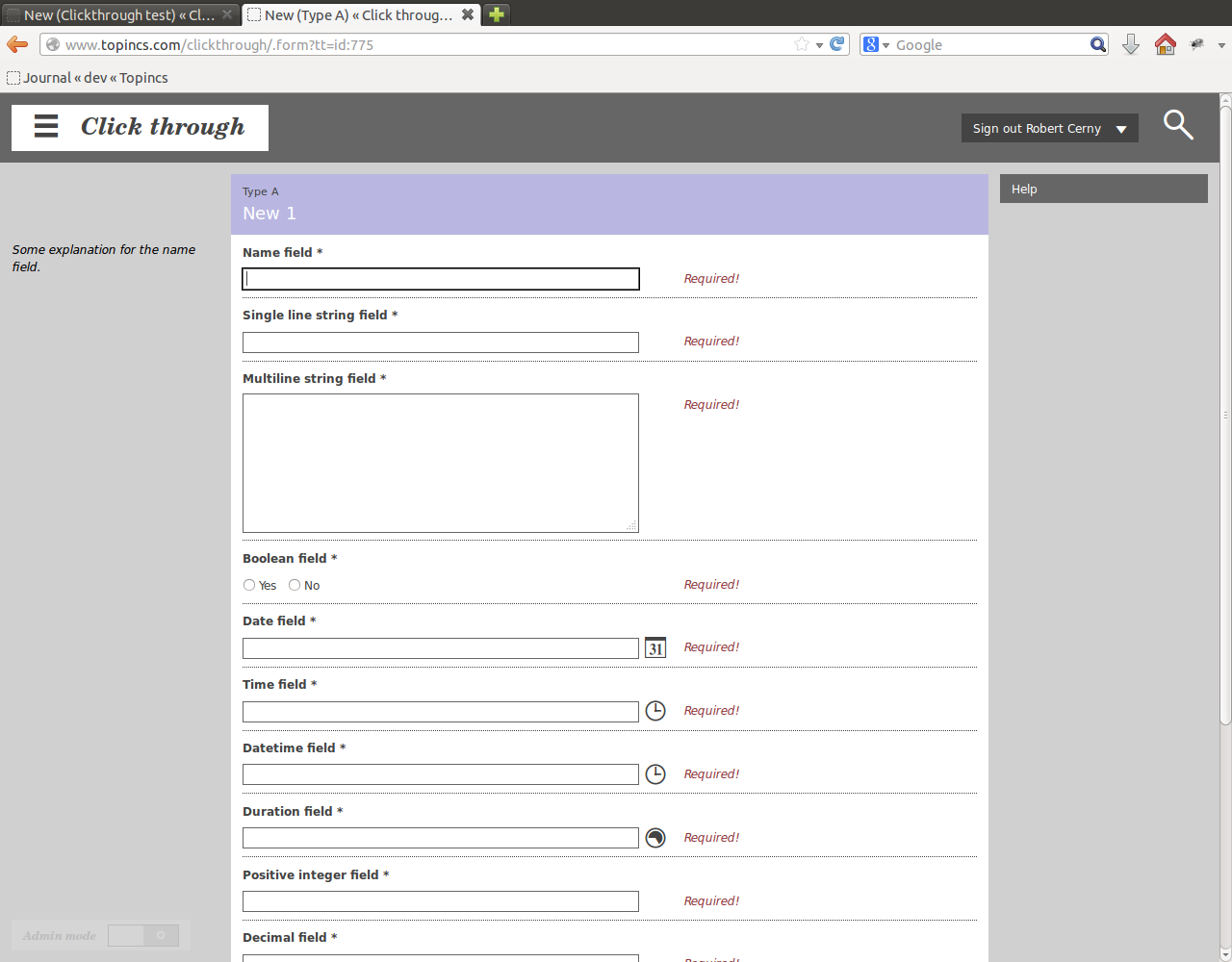Click the Help panel header
Viewport: 1232px width, 962px height.
pos(1103,190)
